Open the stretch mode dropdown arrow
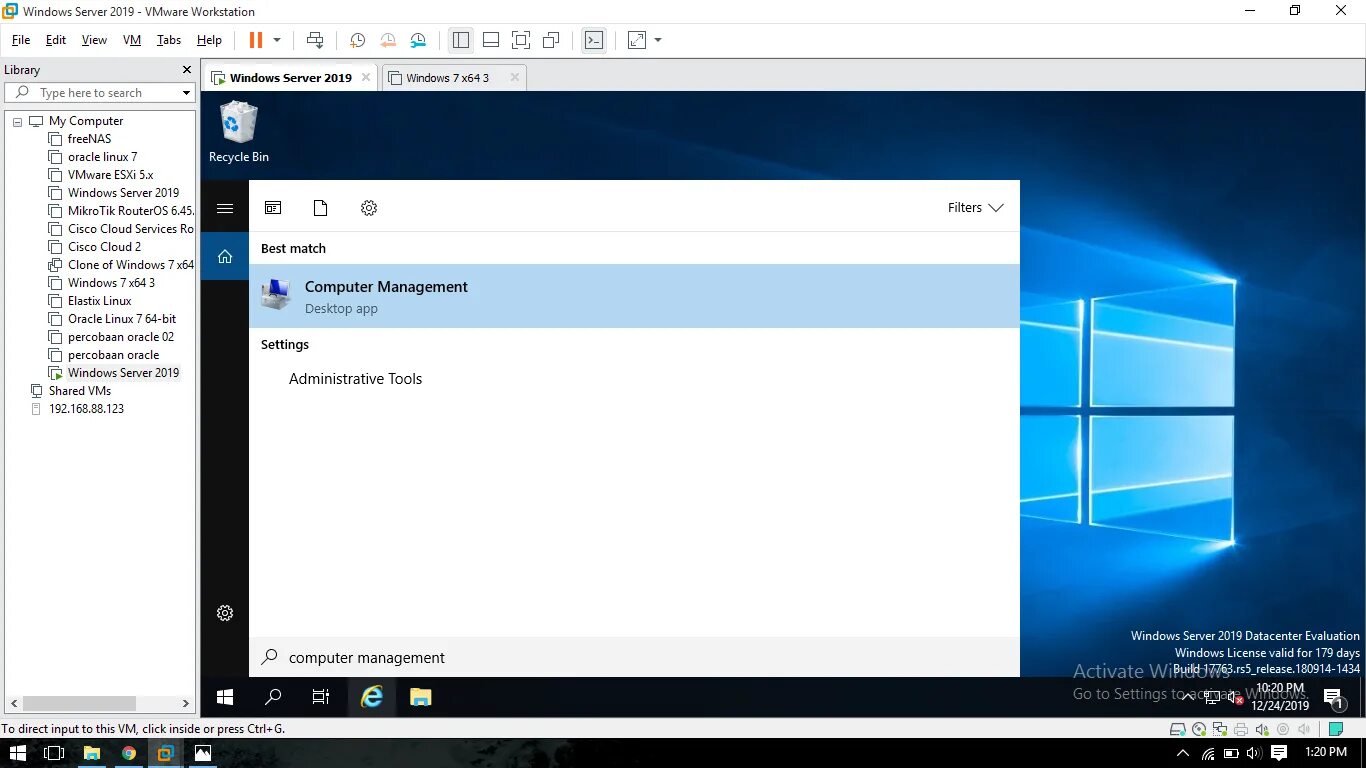This screenshot has width=1366, height=768. pos(658,40)
